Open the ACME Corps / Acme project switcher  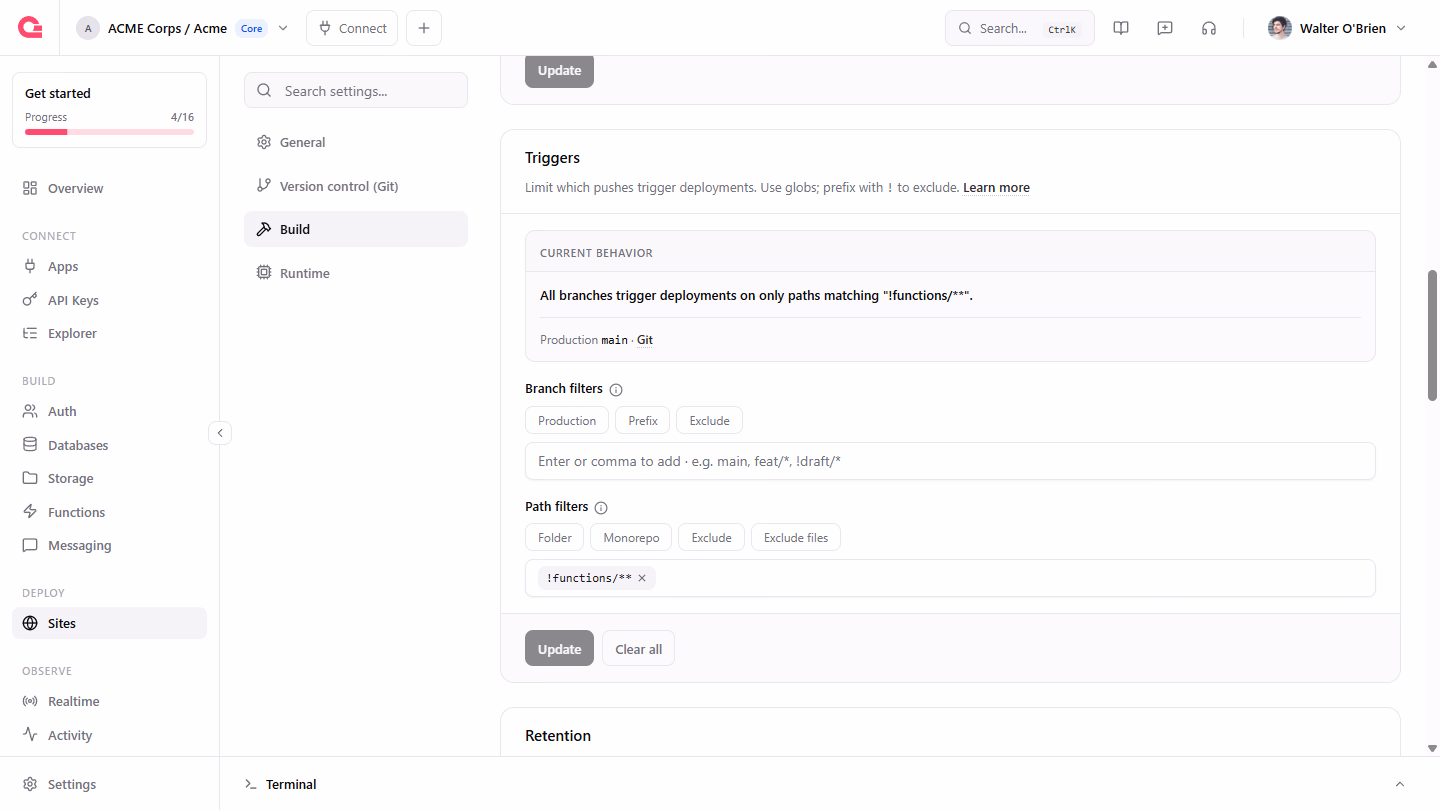click(x=183, y=28)
